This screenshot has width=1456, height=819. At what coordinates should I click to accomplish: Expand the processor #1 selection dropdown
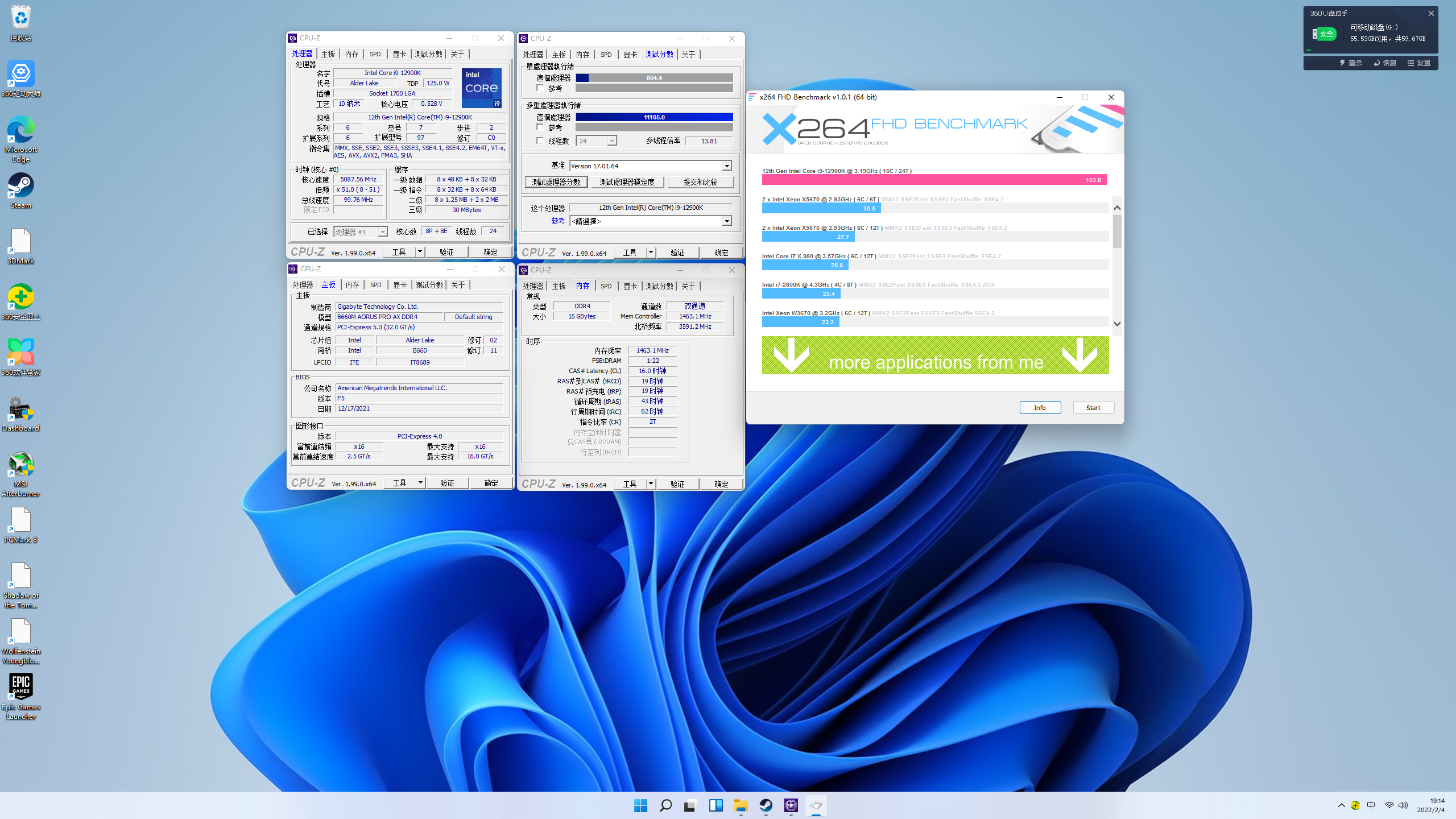383,231
